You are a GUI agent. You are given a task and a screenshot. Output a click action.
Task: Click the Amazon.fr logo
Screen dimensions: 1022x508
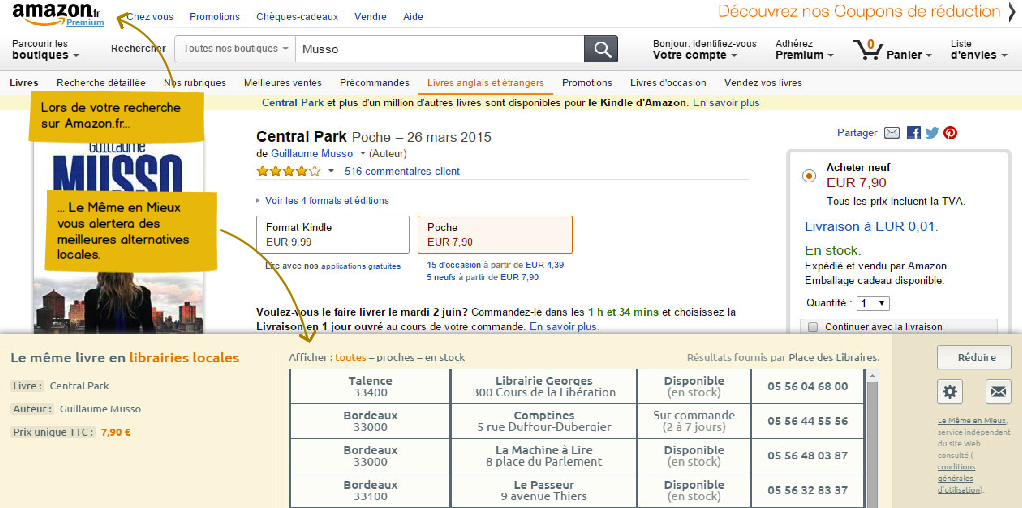click(x=57, y=14)
